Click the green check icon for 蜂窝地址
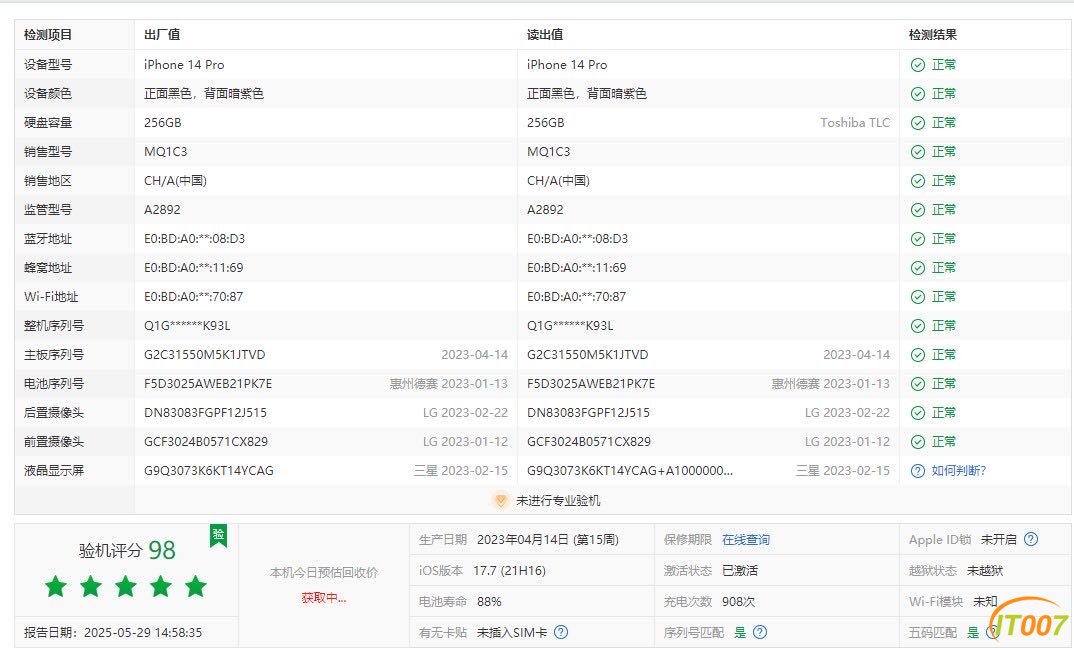This screenshot has width=1074, height=648. click(x=918, y=268)
